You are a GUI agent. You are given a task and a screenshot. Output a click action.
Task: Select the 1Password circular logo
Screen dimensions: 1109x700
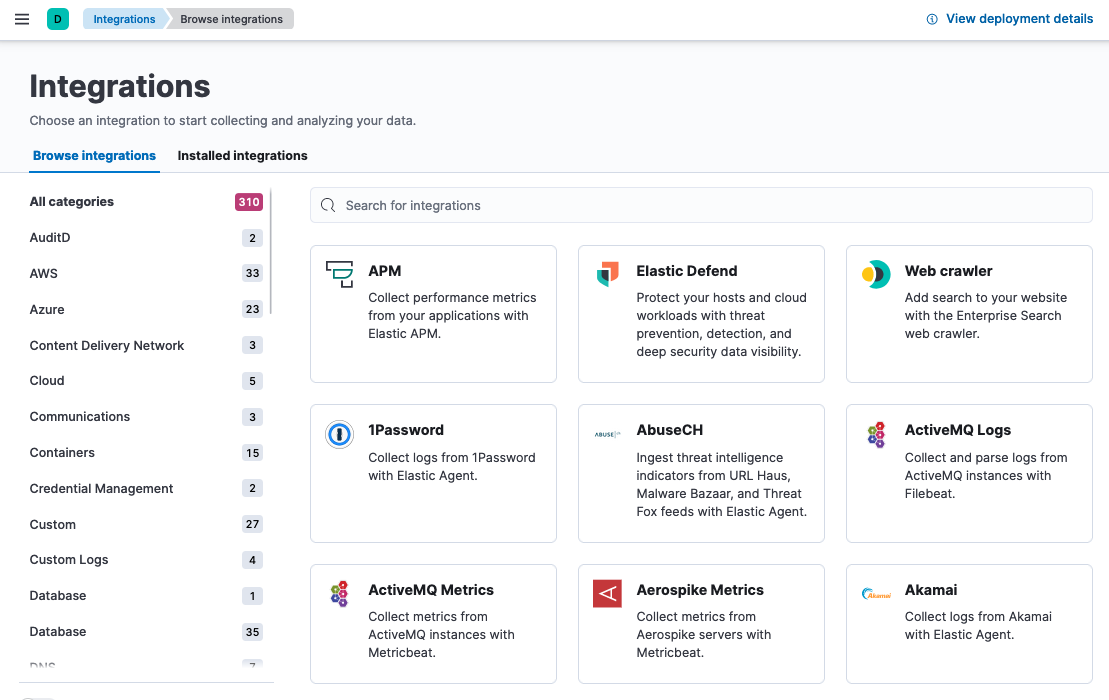point(341,432)
